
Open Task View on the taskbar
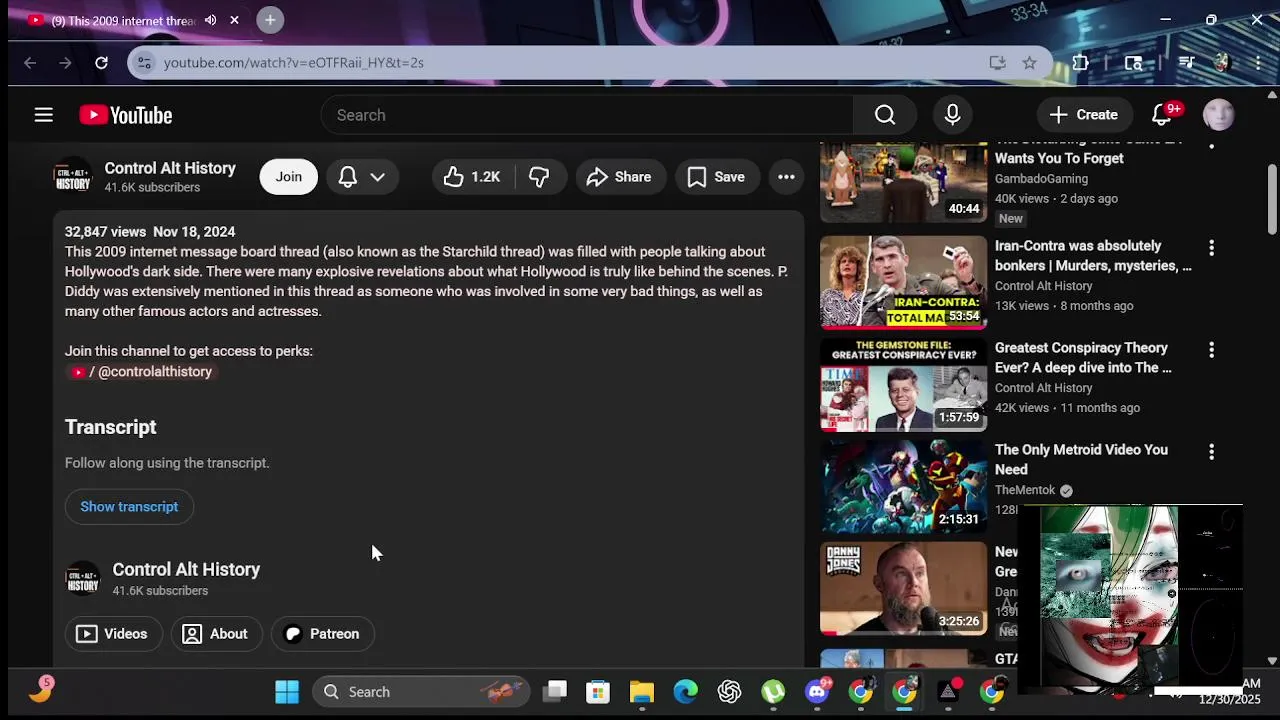click(555, 692)
